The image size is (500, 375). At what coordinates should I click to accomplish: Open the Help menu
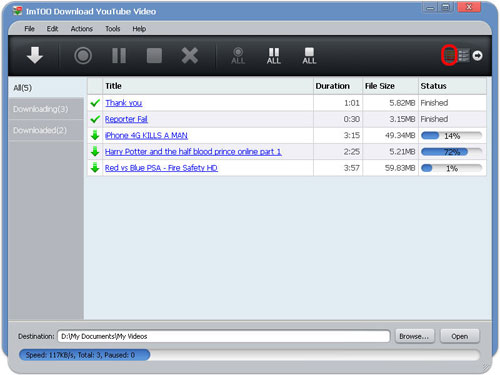[x=139, y=29]
